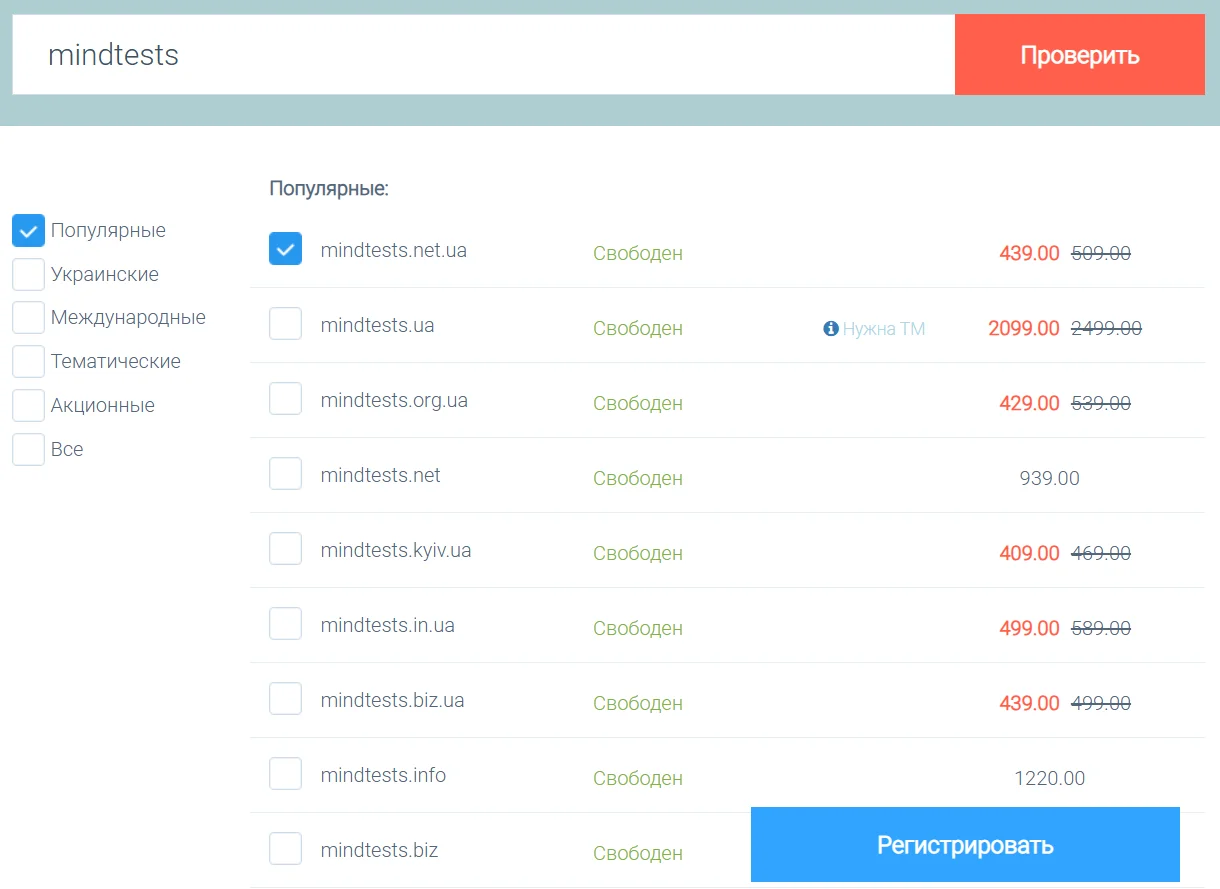Click the blue Регистрировать button
1220x889 pixels.
[x=965, y=845]
